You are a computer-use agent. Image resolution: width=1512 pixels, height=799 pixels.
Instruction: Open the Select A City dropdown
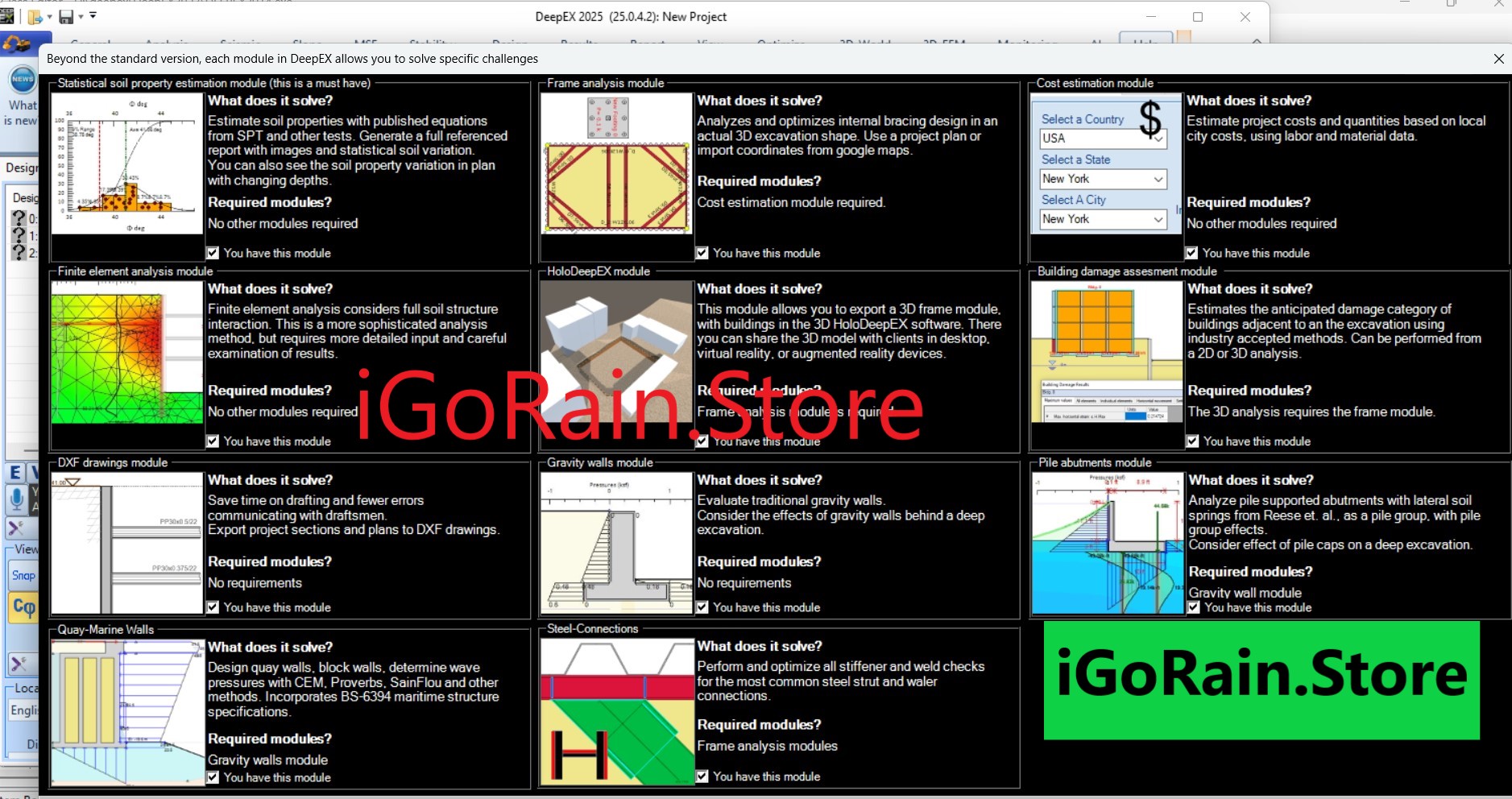tap(1158, 219)
